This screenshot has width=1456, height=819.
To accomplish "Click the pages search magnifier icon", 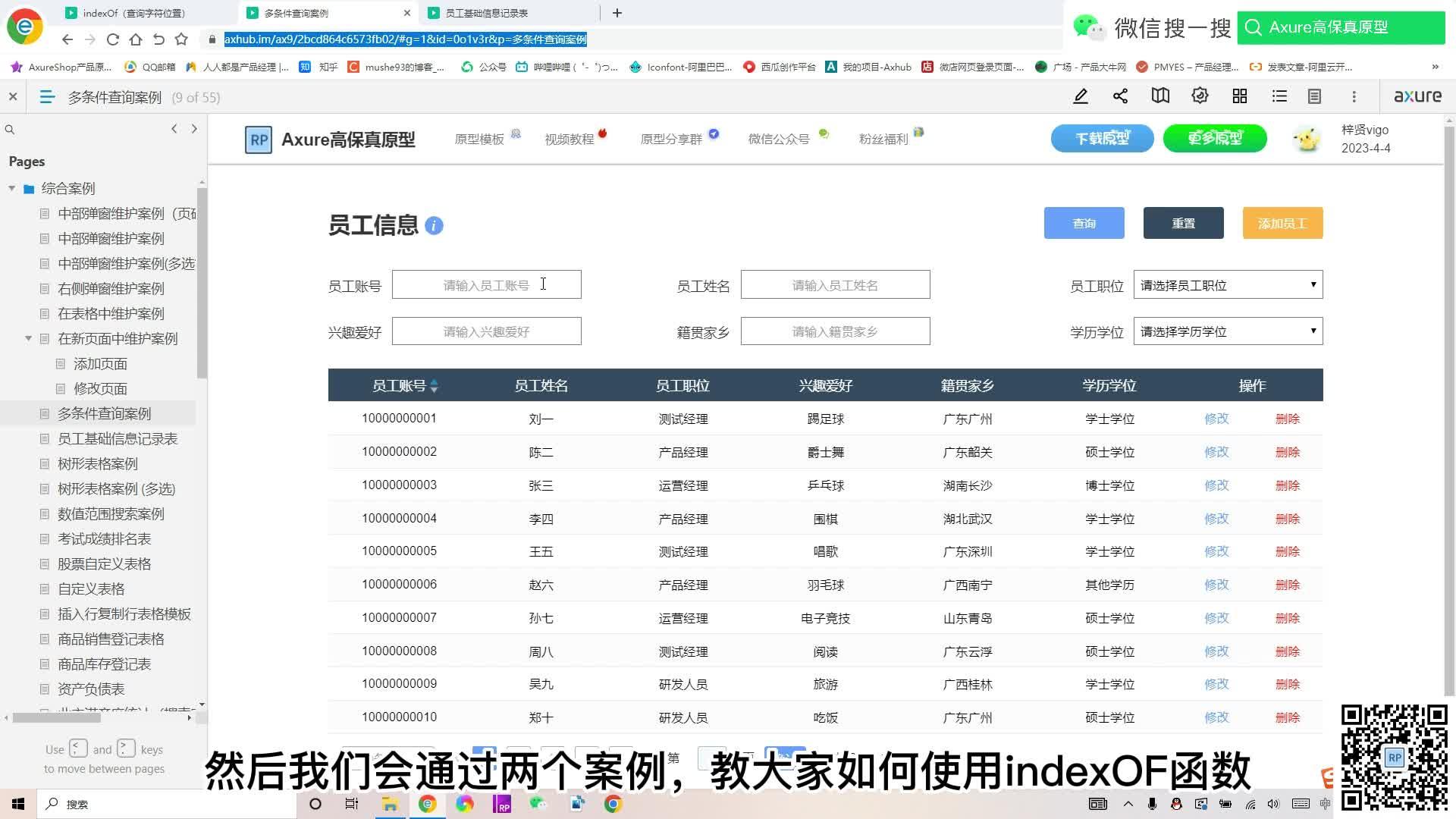I will (x=10, y=129).
